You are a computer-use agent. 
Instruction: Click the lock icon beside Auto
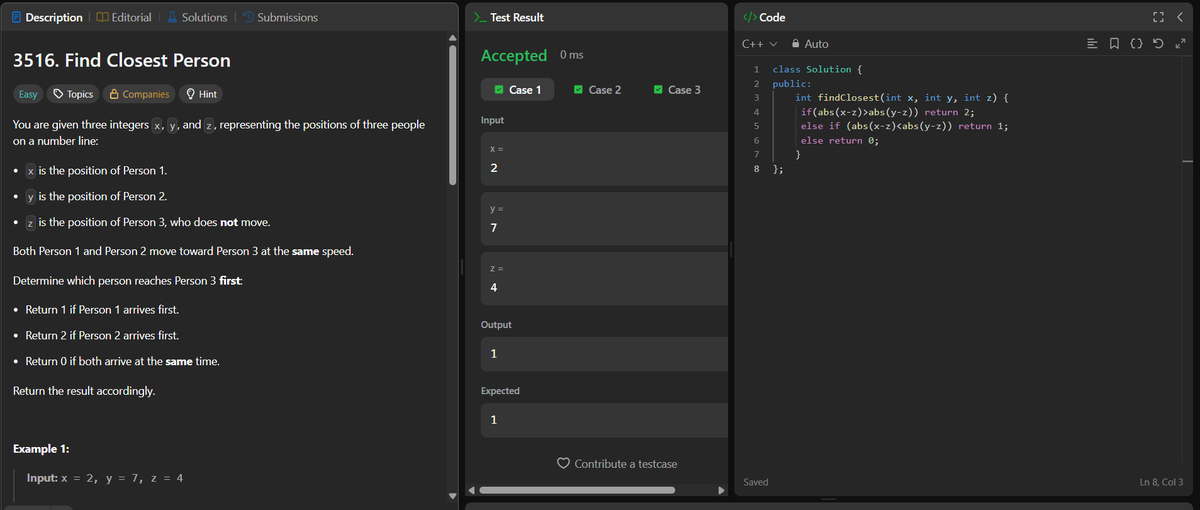pos(795,44)
